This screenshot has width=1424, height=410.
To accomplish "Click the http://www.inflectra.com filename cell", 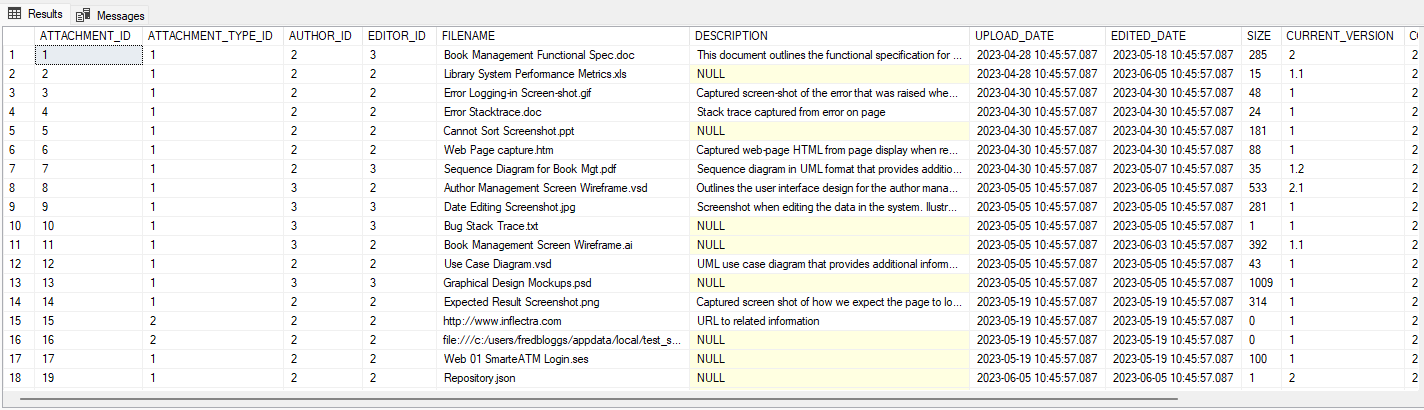I will 502,321.
